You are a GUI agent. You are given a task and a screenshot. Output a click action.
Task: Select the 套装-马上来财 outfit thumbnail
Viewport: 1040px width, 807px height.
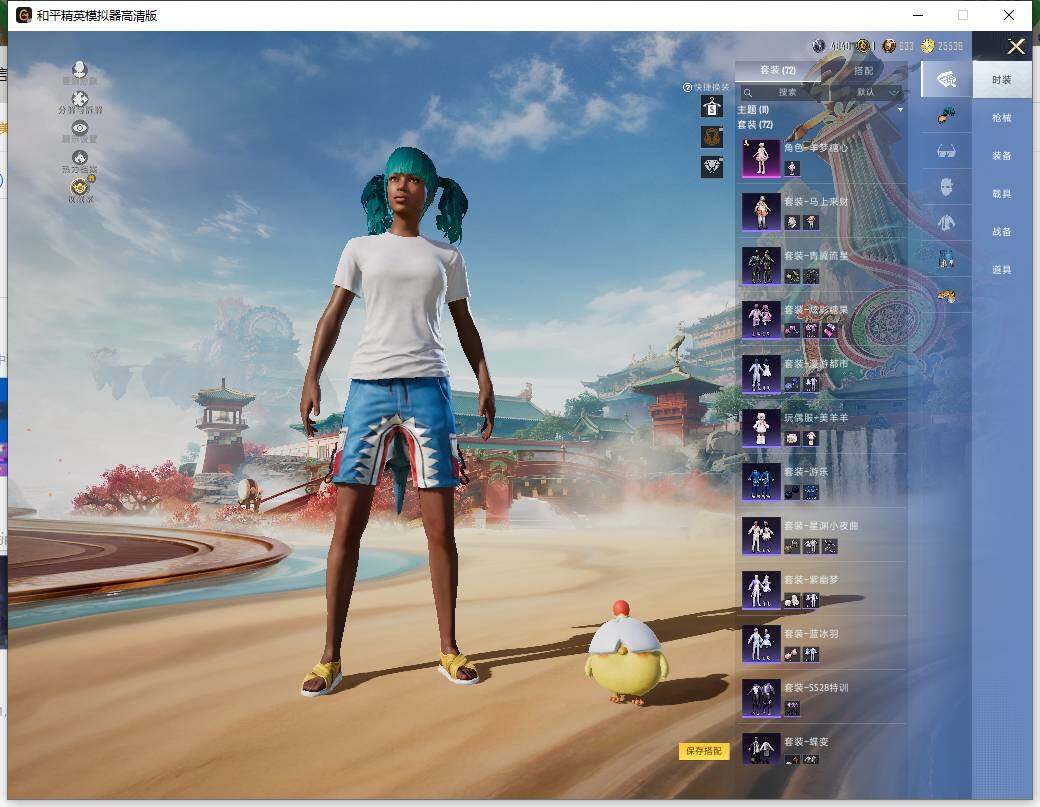tap(761, 211)
